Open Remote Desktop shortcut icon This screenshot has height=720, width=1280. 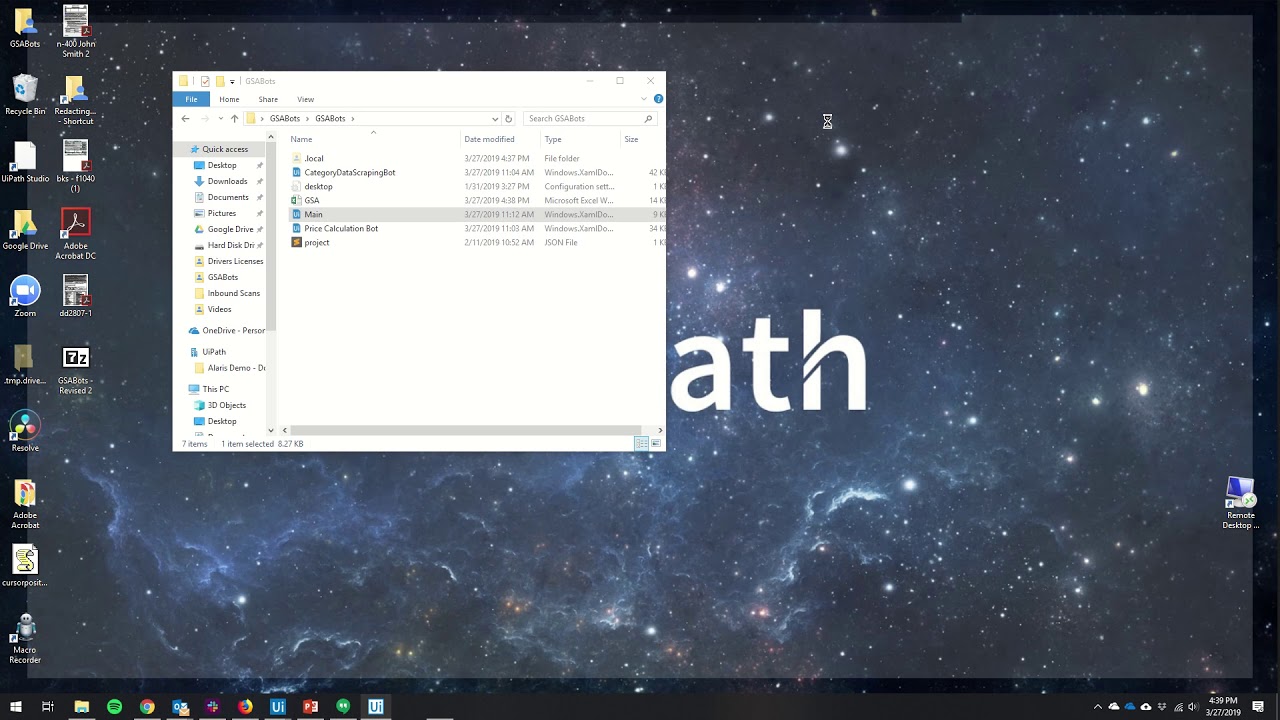click(x=1241, y=503)
